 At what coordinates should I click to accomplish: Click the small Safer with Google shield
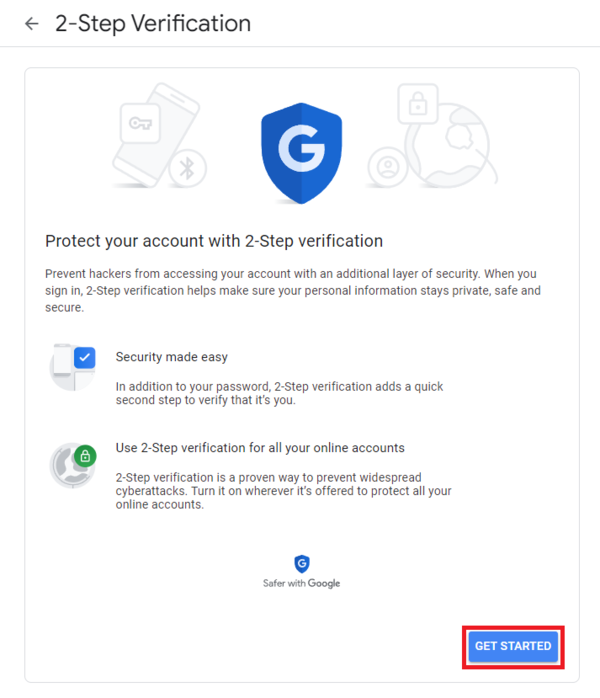click(301, 564)
